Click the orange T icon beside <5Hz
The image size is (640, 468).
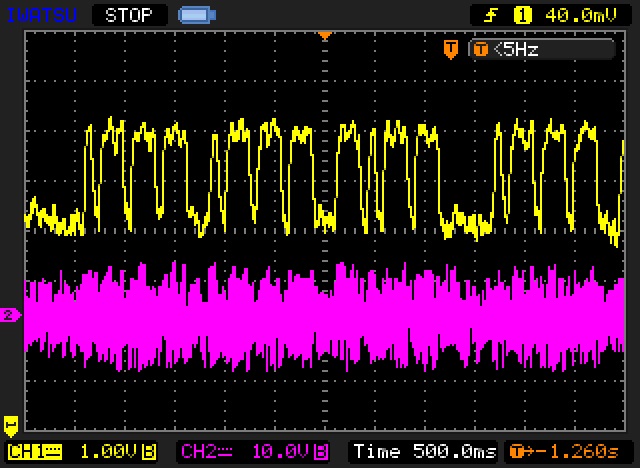480,50
